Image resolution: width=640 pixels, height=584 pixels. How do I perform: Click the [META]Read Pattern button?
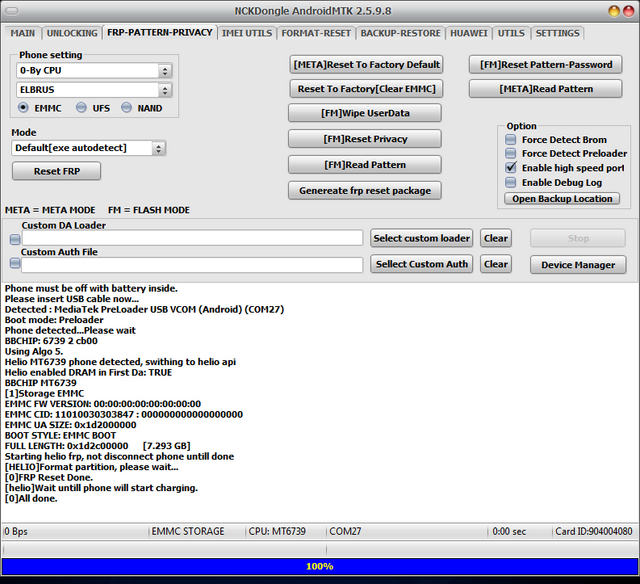[546, 89]
